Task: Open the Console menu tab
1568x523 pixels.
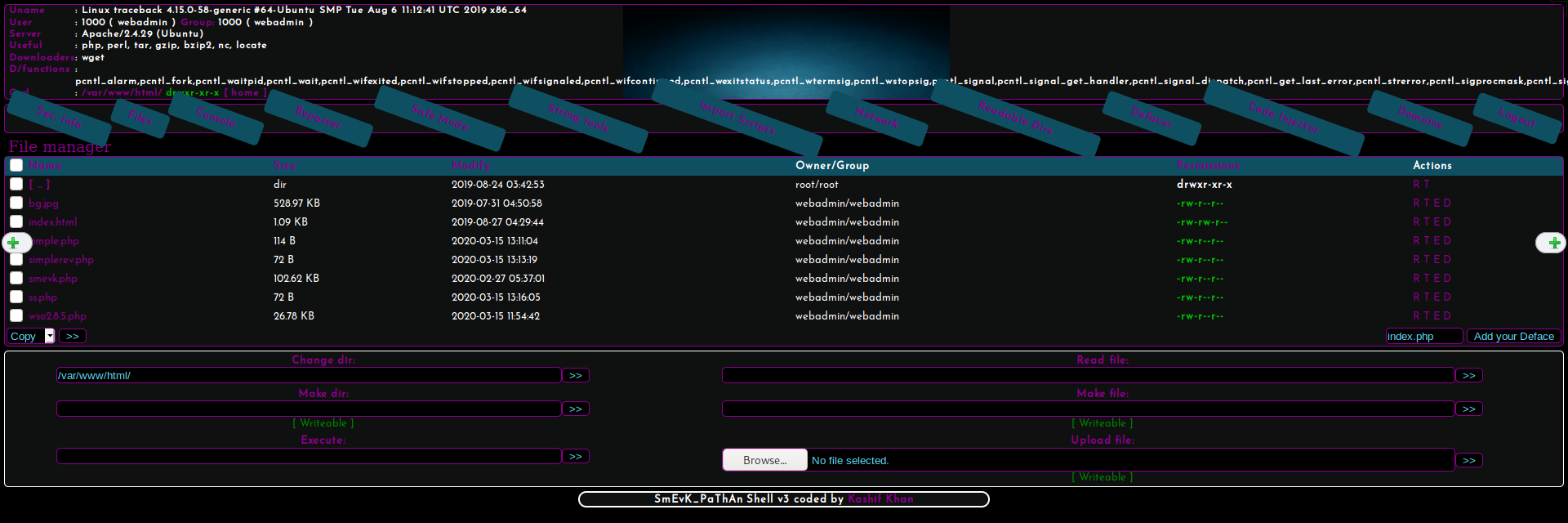Action: pyautogui.click(x=216, y=118)
